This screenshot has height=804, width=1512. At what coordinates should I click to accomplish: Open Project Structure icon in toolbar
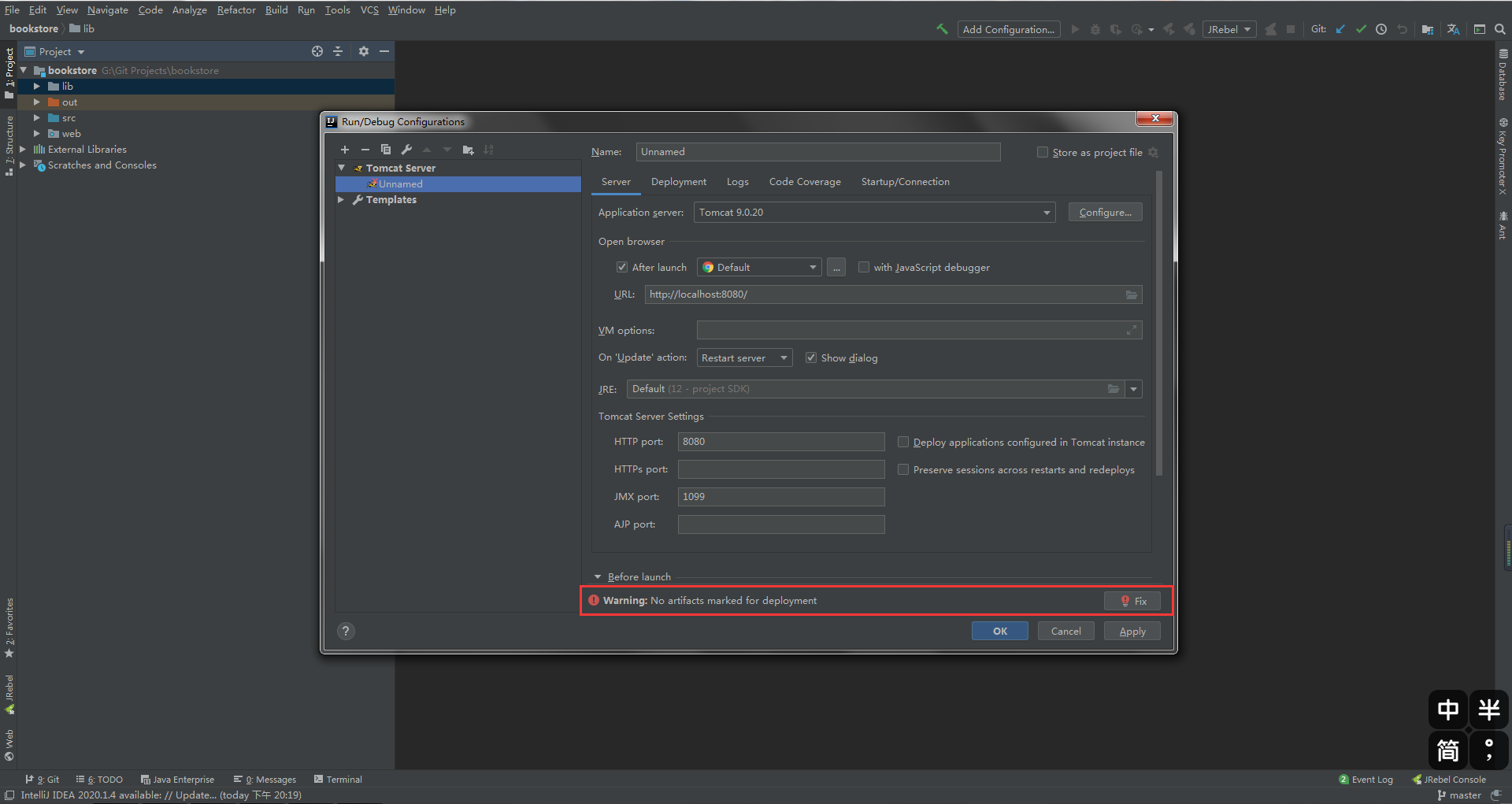(1428, 29)
